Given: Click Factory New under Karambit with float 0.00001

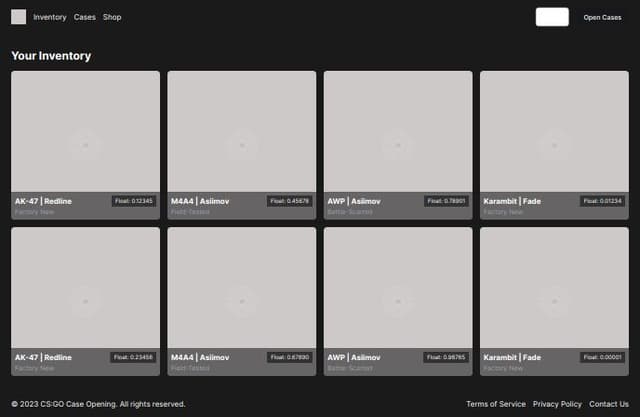Looking at the screenshot, I should point(503,368).
